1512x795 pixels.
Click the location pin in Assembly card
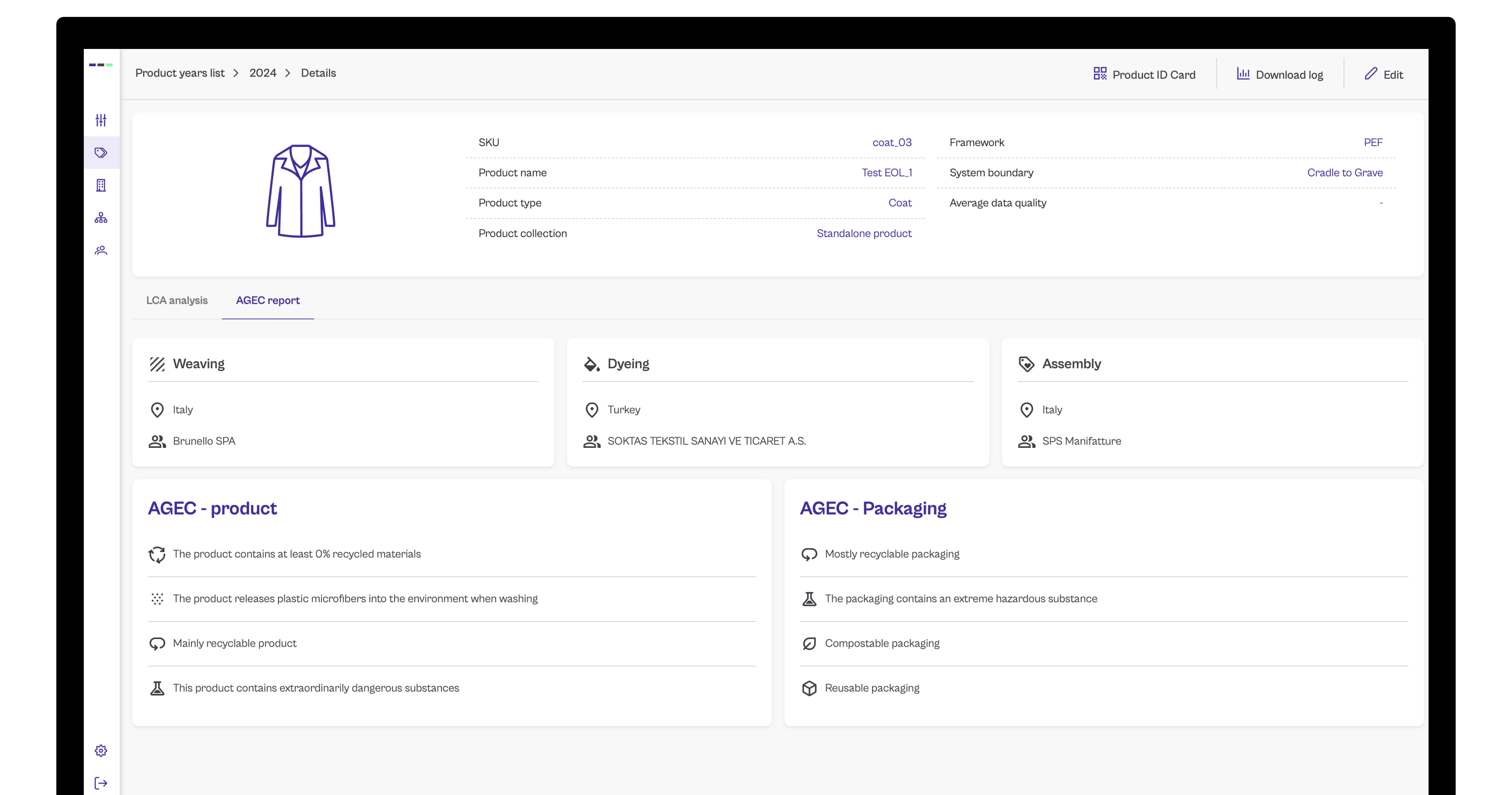click(1026, 409)
